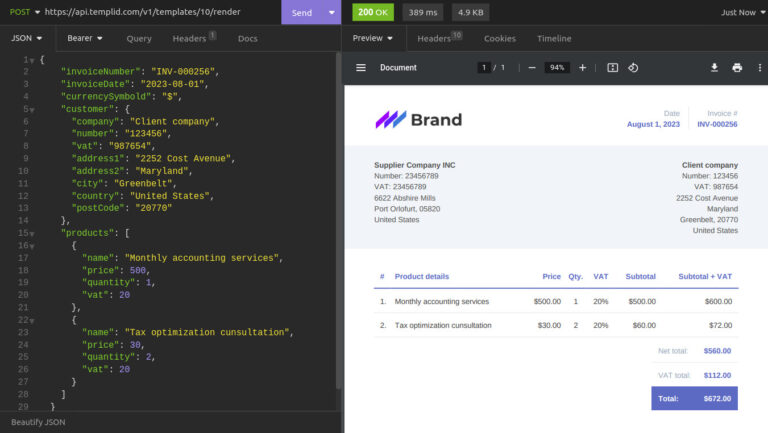The width and height of the screenshot is (768, 433).
Task: Zoom in the PDF document
Action: pyautogui.click(x=583, y=68)
